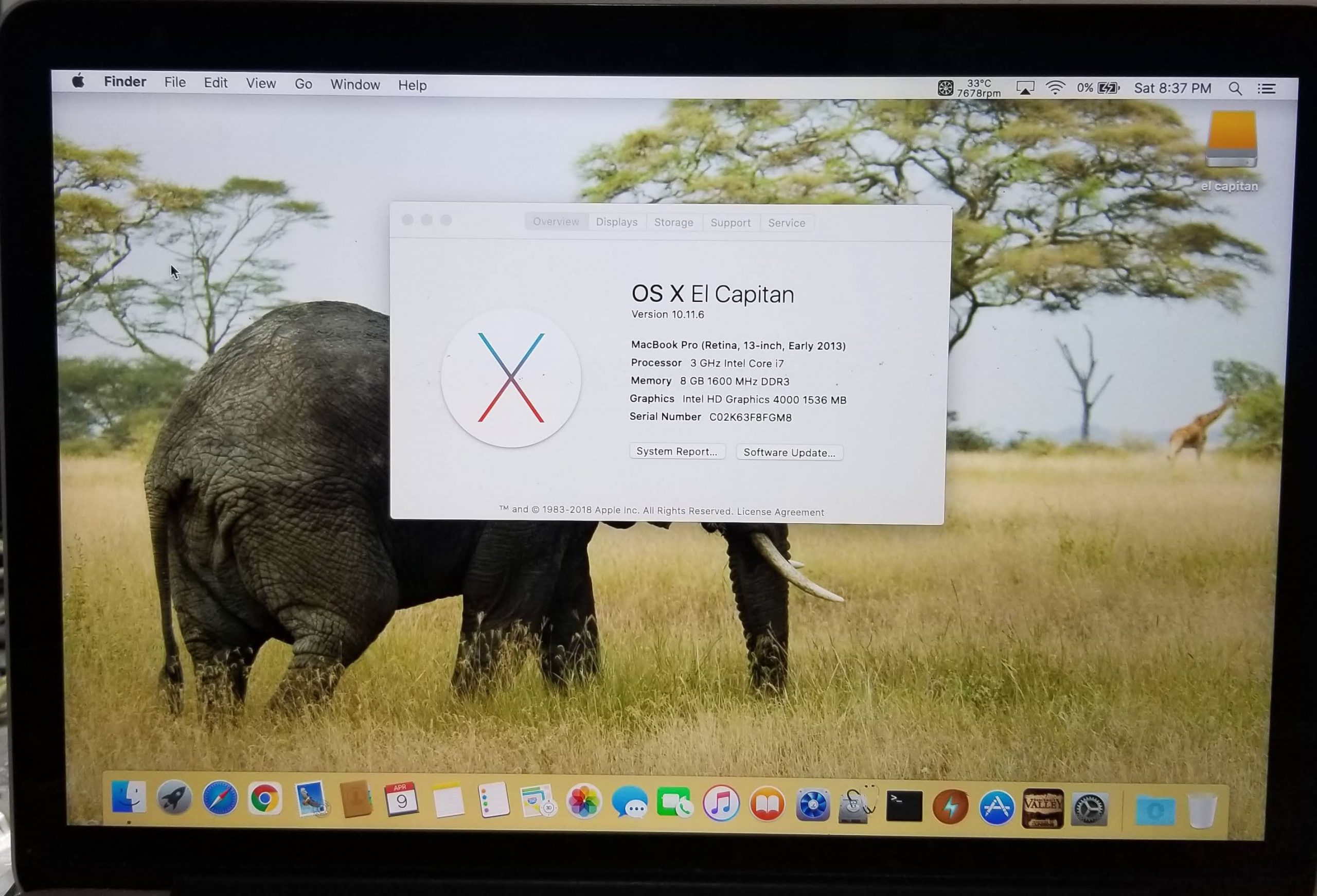Switch to the Overview tab
Viewport: 1317px width, 896px height.
[556, 222]
